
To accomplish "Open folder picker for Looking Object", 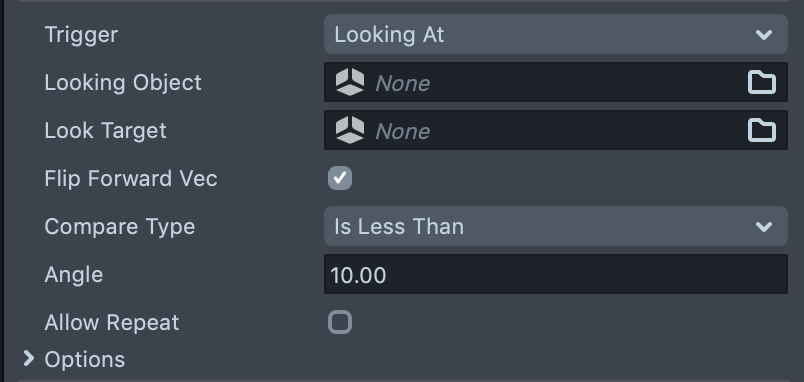I will point(761,83).
